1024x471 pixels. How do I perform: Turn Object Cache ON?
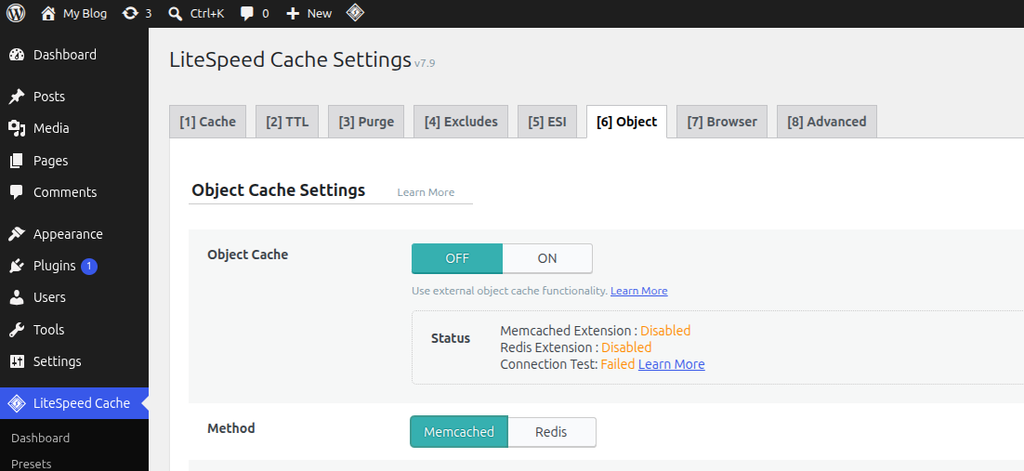pos(547,259)
